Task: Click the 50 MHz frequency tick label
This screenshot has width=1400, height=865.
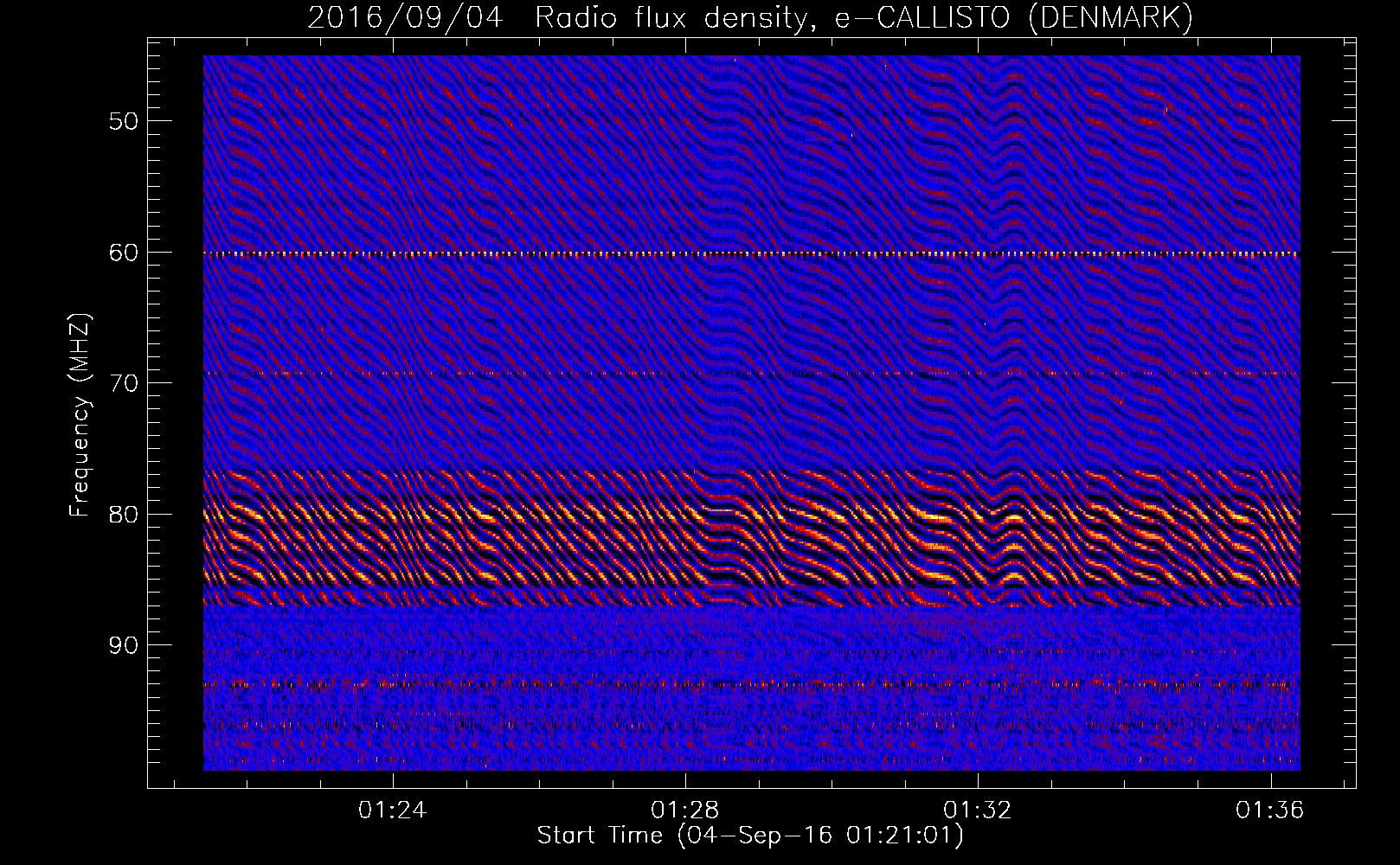Action: pos(124,121)
